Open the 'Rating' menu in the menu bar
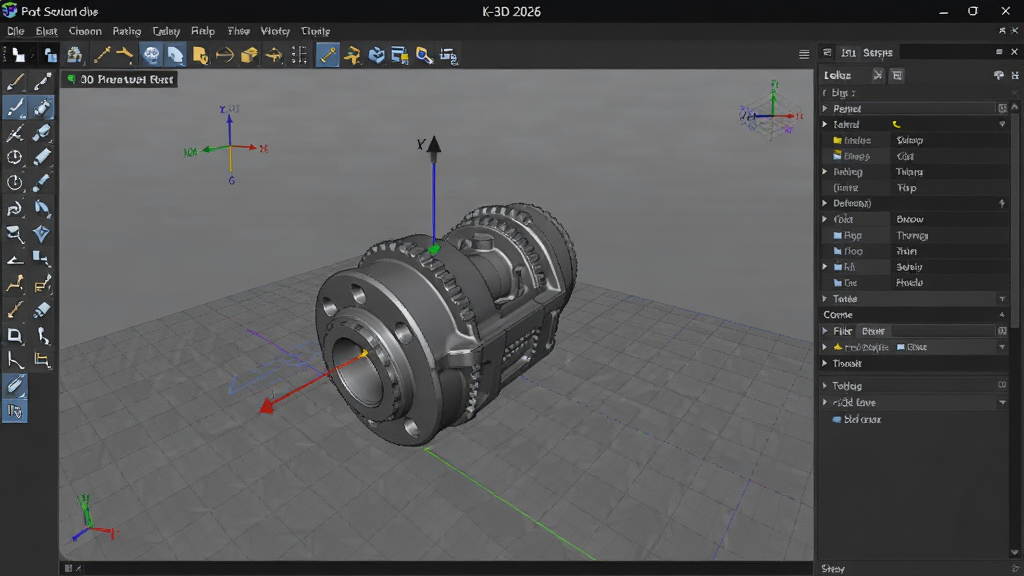 pos(127,31)
